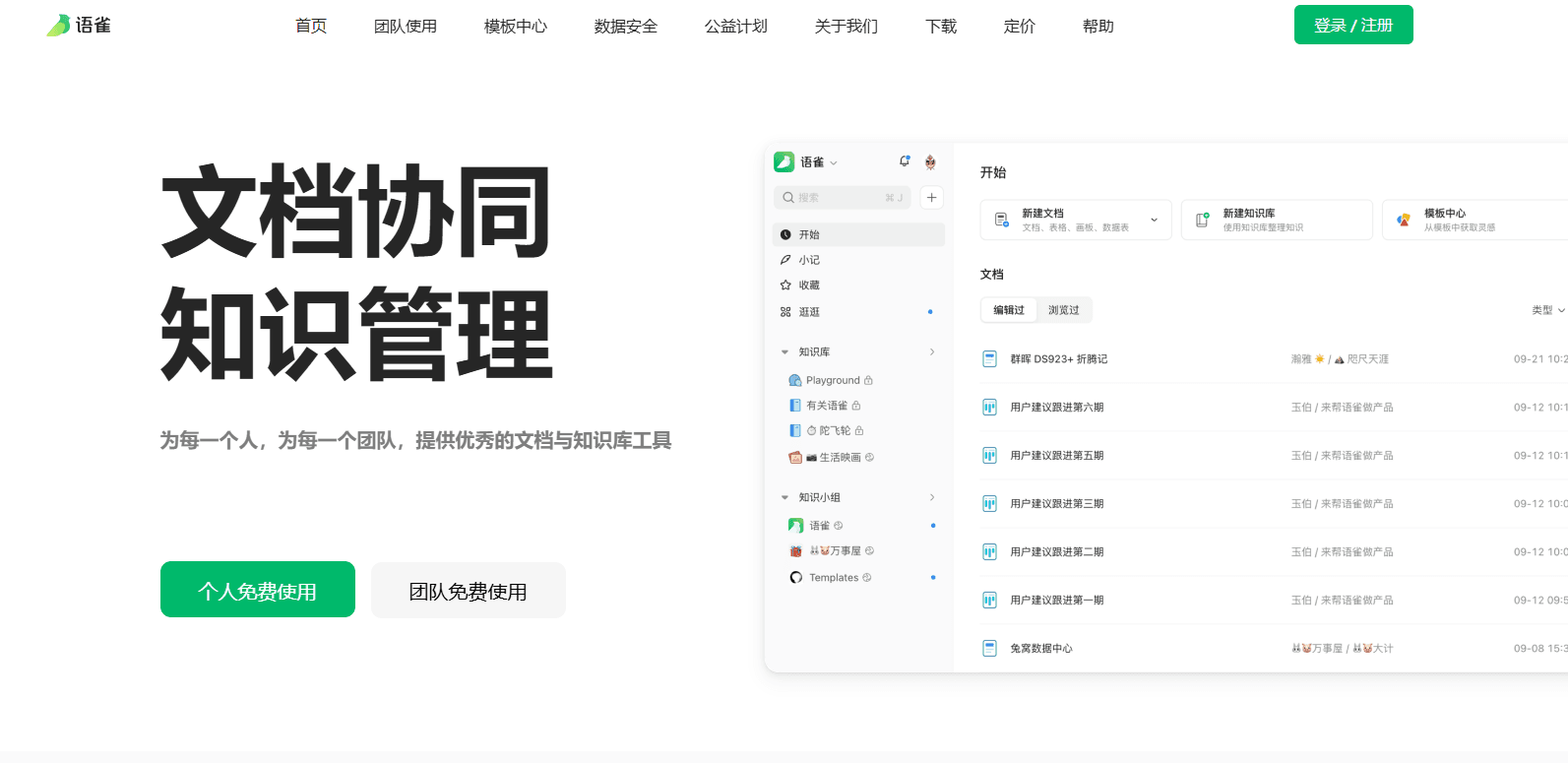Click the 新建文档 card
The height and width of the screenshot is (763, 1568).
click(1075, 220)
